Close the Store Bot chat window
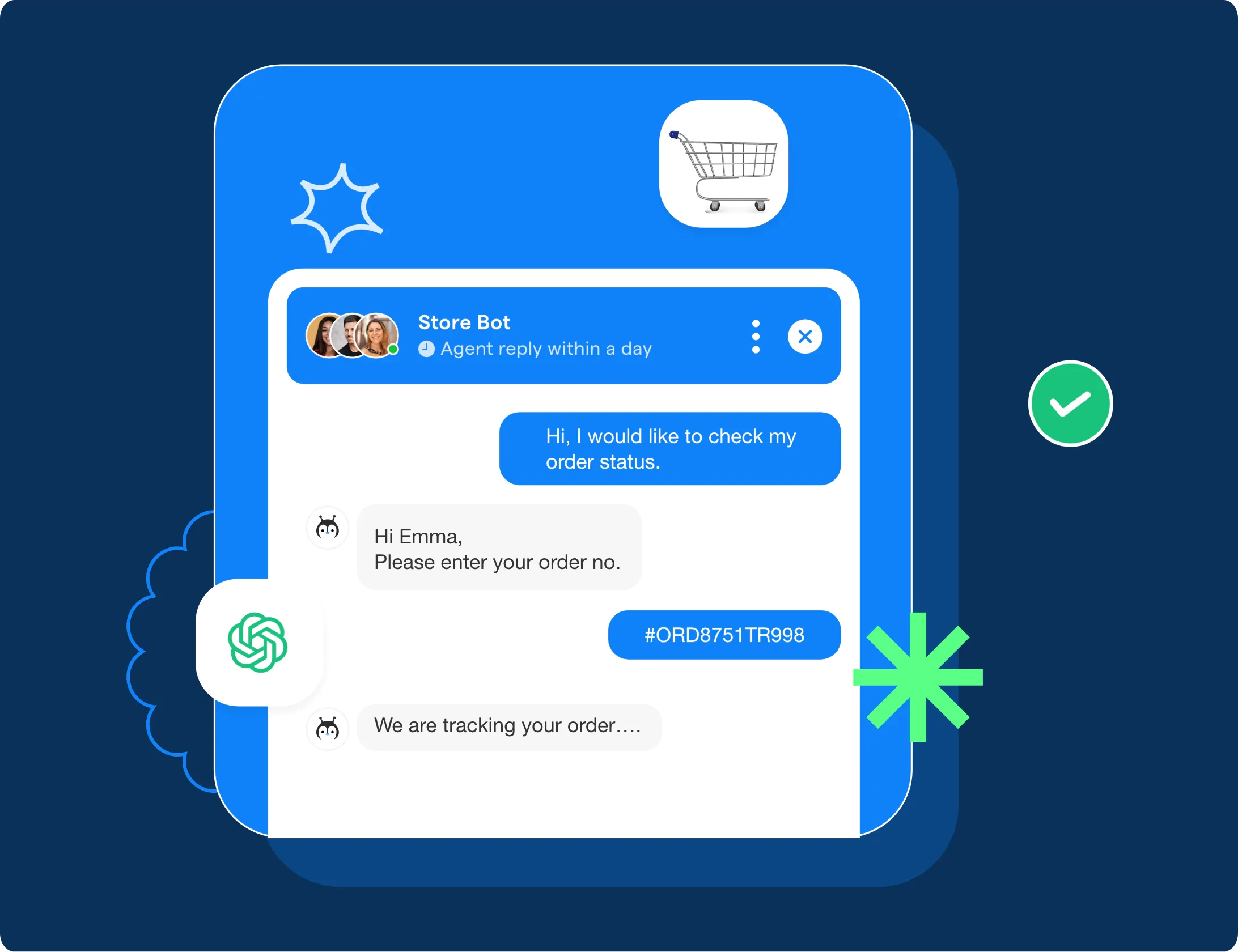This screenshot has width=1238, height=952. coord(806,334)
